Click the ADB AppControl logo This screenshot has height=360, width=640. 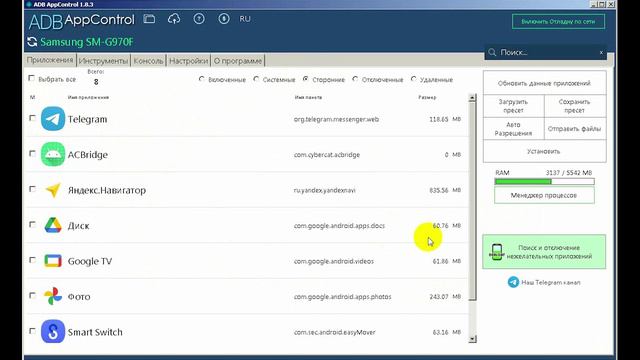[x=82, y=20]
